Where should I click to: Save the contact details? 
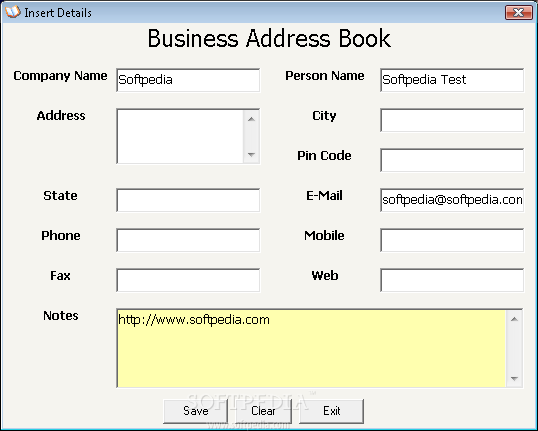(196, 411)
